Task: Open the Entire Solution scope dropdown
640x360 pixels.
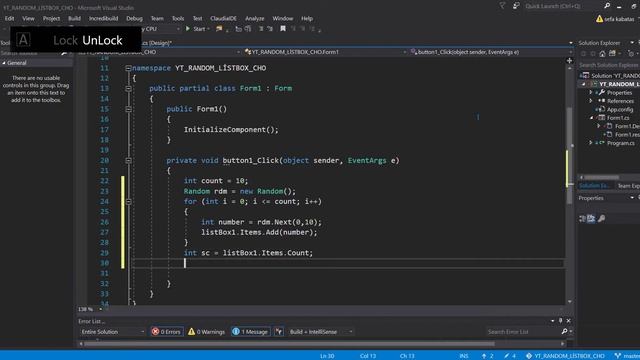Action: pos(112,332)
